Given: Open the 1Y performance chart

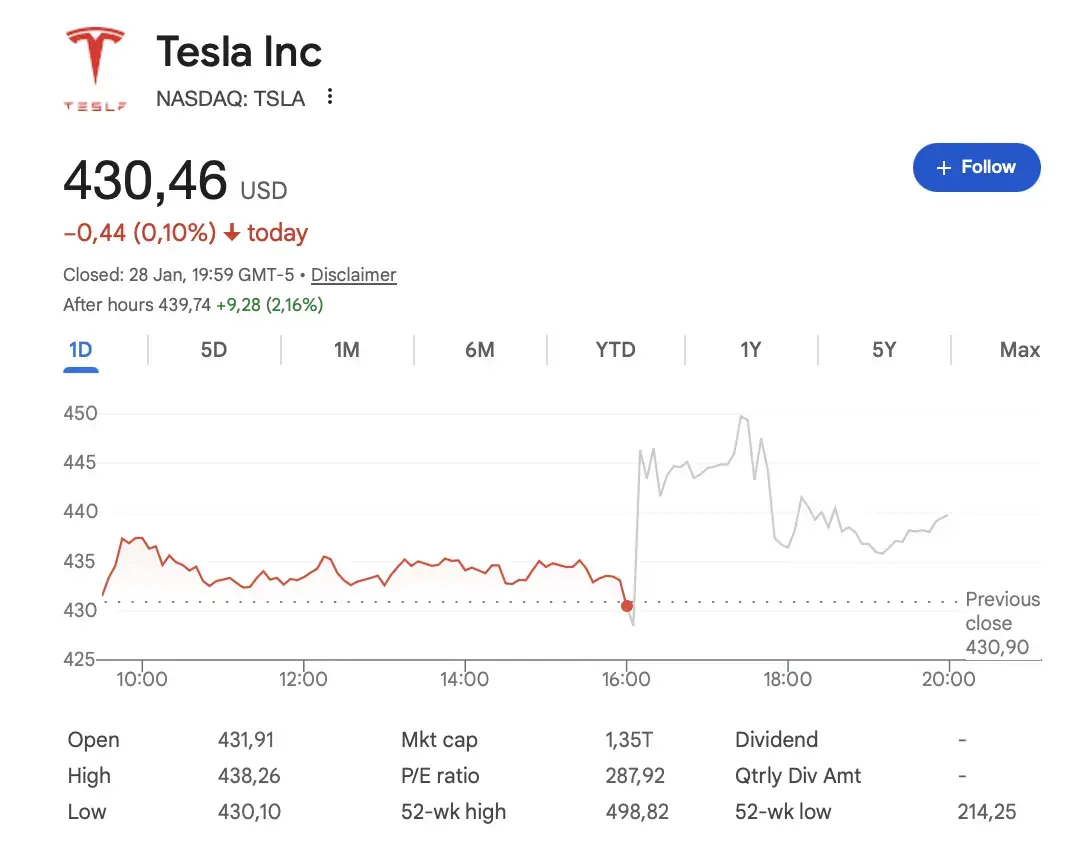Looking at the screenshot, I should click(x=751, y=350).
